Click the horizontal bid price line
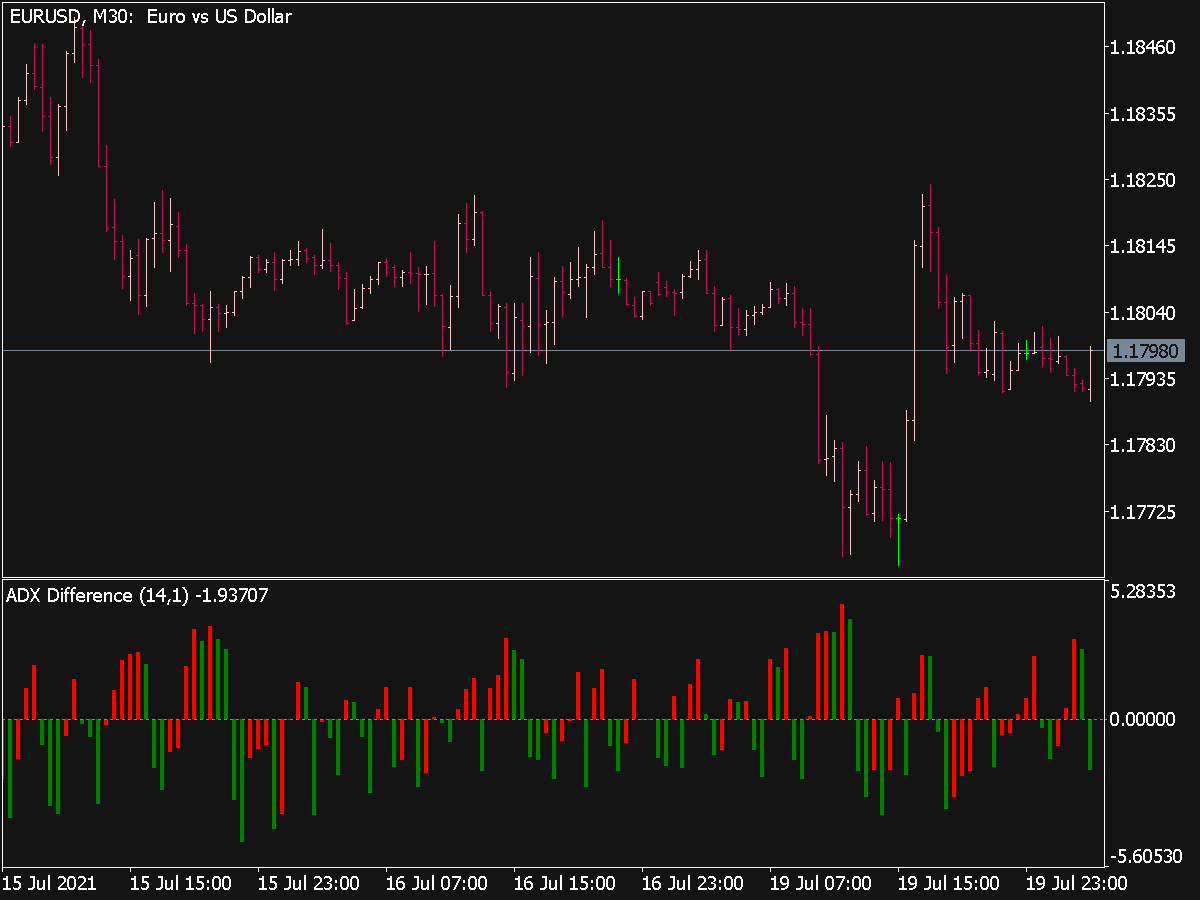 point(554,350)
